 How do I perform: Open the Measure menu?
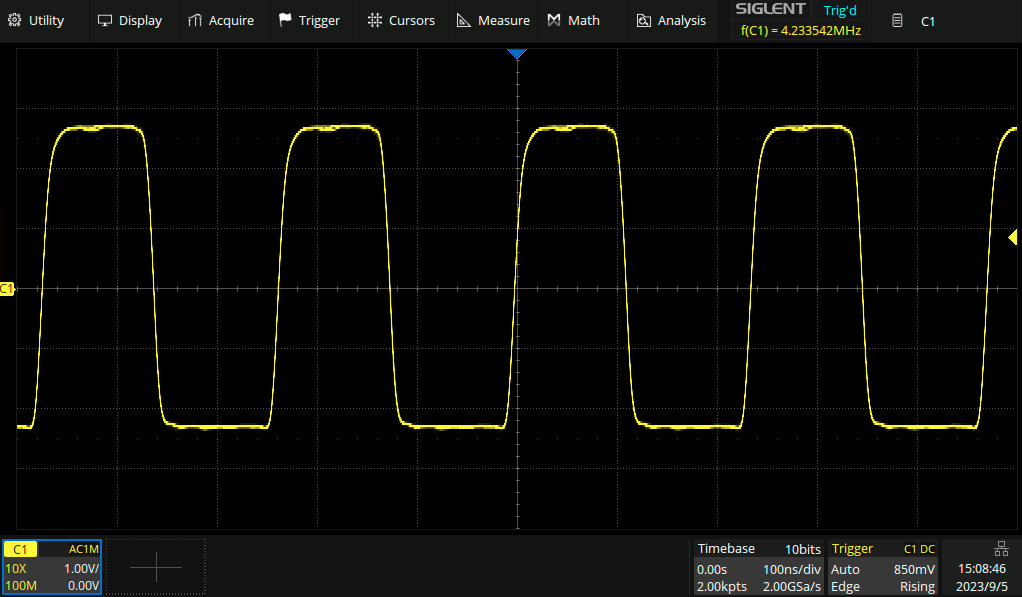pyautogui.click(x=493, y=20)
